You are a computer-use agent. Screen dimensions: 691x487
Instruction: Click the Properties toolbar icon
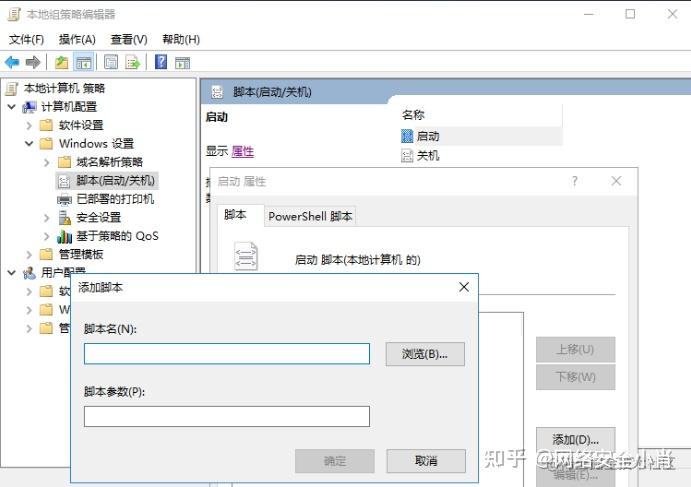coord(111,63)
